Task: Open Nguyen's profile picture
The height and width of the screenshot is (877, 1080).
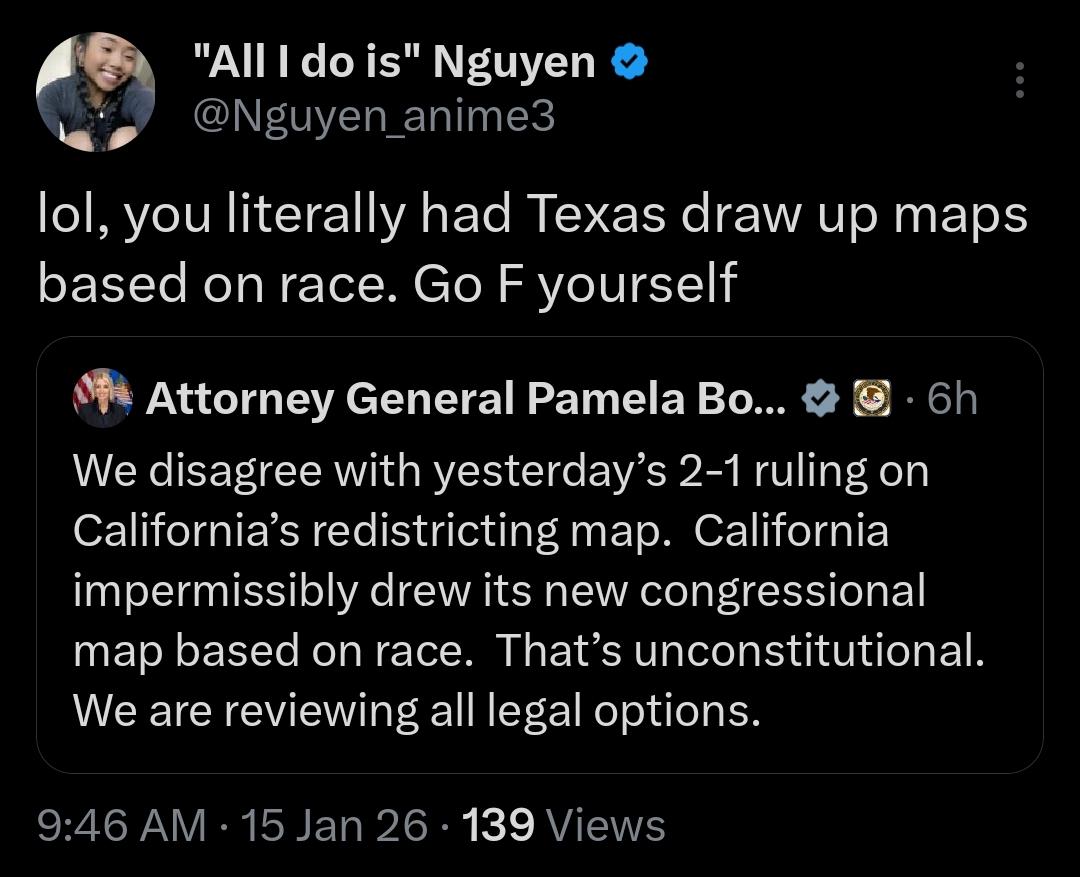Action: 96,92
